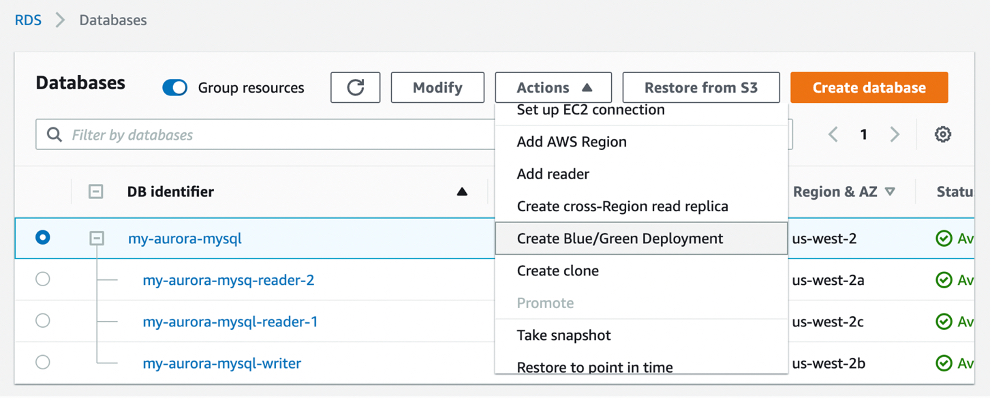
Task: Click status check icon of my-aurora-mysql-reader-1 row
Action: pyautogui.click(x=944, y=322)
